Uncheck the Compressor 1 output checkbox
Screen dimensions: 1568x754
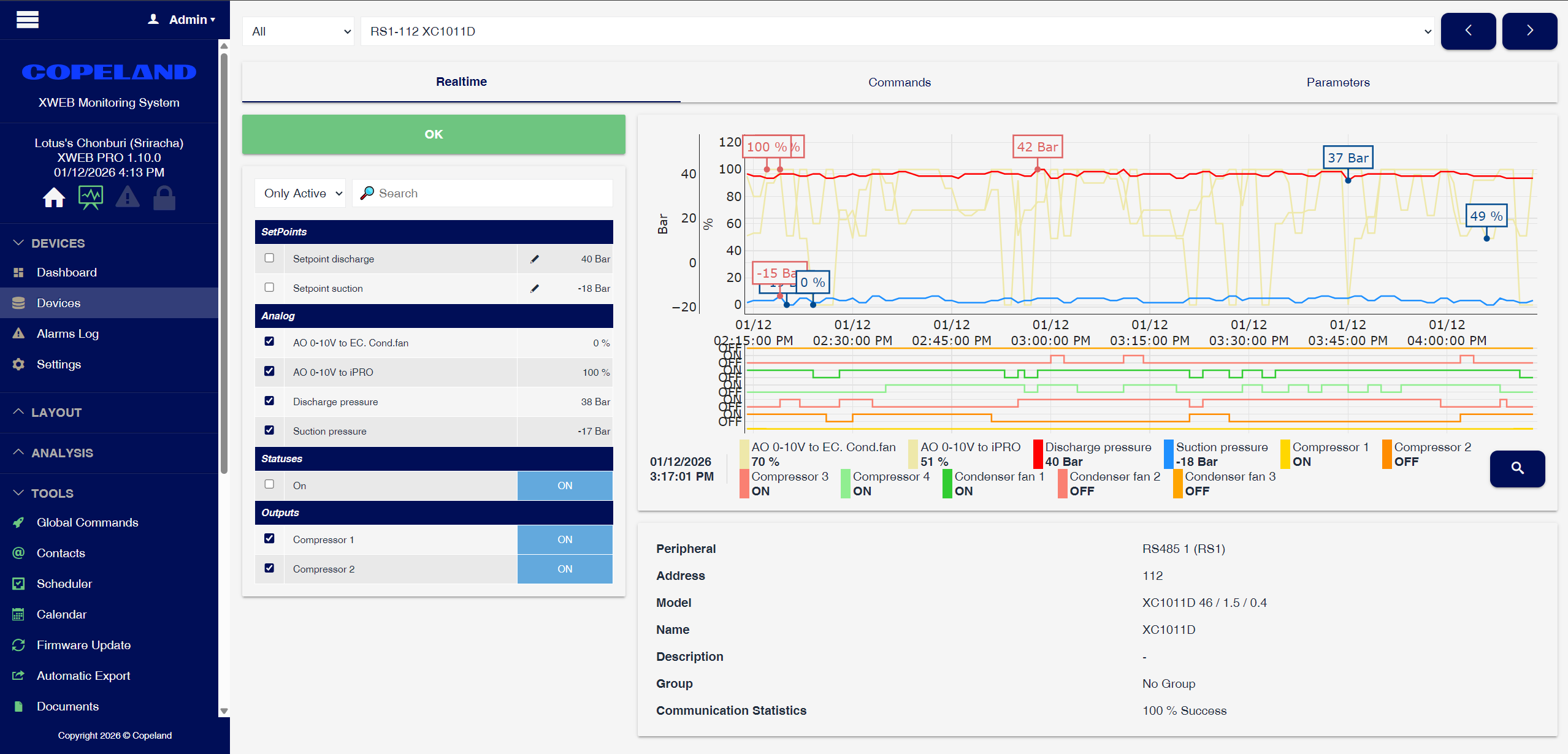click(269, 539)
